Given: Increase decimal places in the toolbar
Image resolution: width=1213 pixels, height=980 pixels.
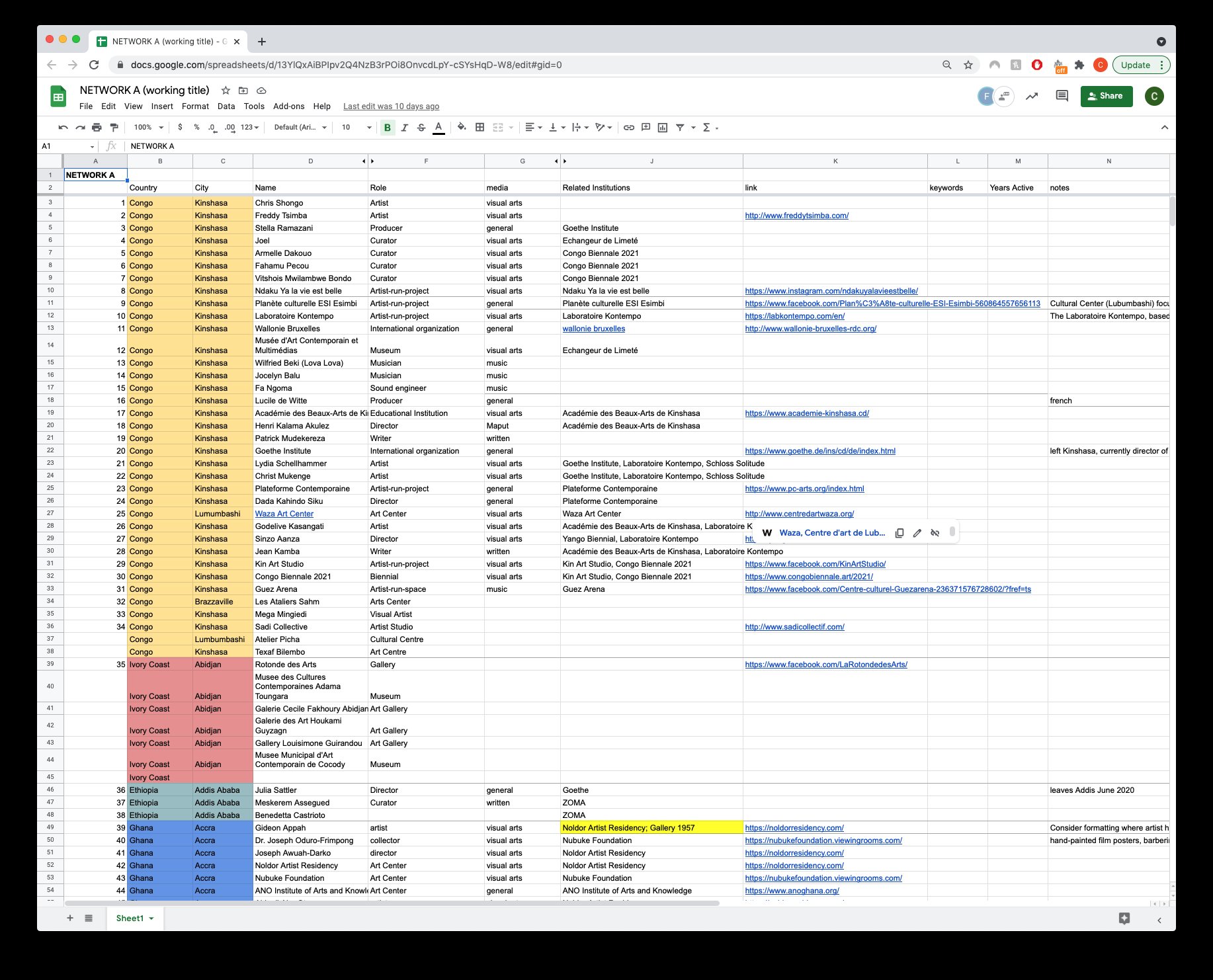Looking at the screenshot, I should click(x=230, y=128).
